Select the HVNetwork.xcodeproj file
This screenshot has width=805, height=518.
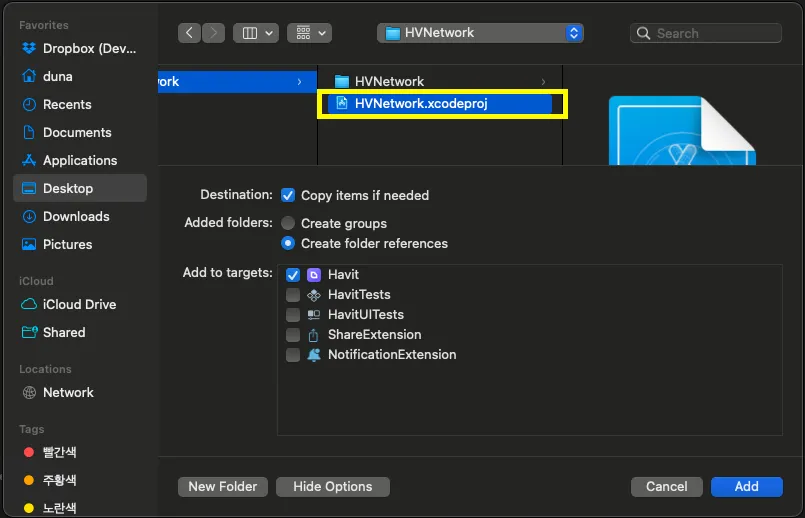coord(440,104)
